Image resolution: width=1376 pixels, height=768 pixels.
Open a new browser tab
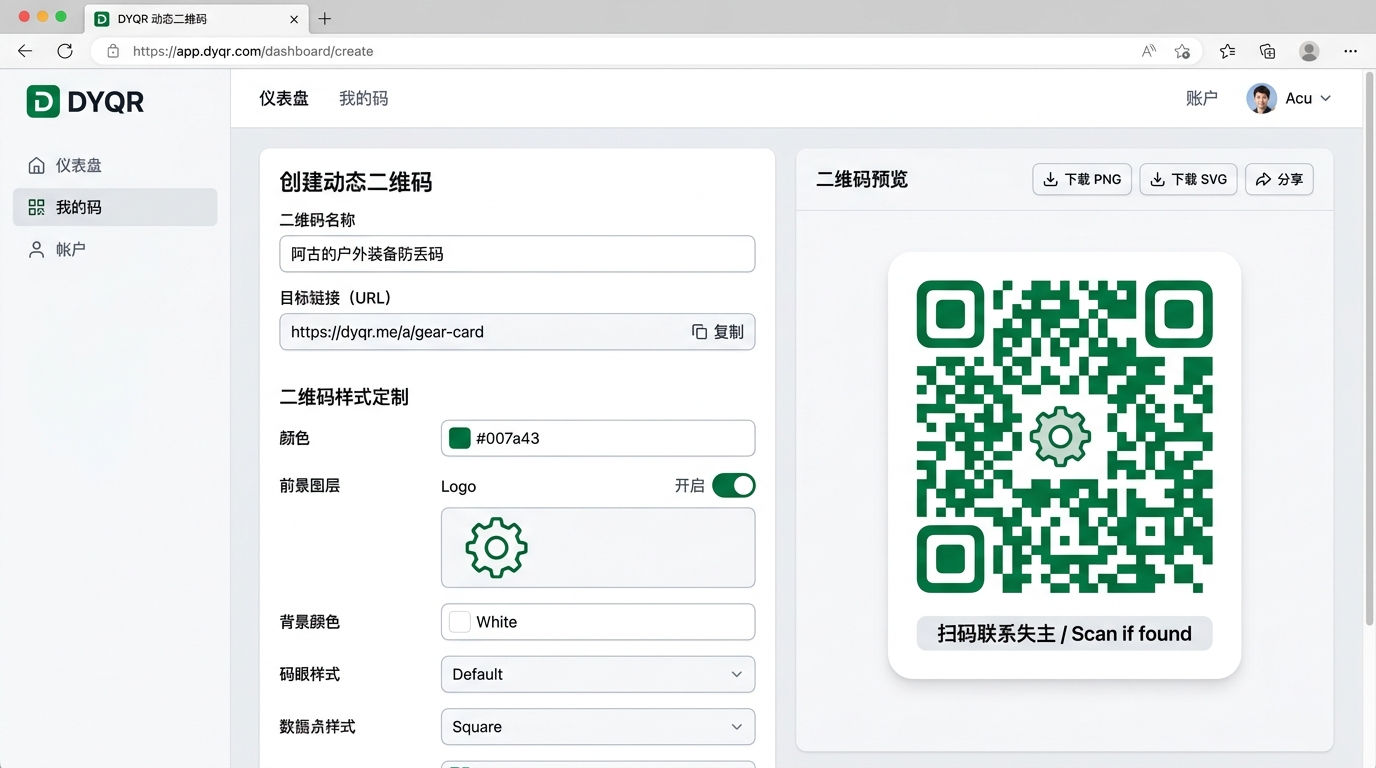[324, 19]
